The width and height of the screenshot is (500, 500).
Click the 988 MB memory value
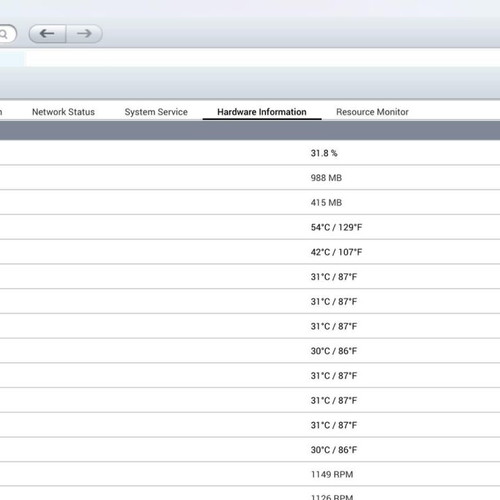pos(326,178)
